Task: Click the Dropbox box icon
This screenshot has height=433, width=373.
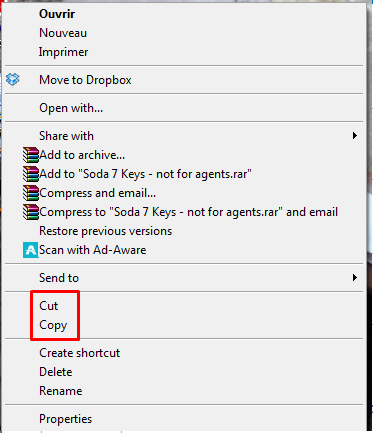Action: pyautogui.click(x=13, y=80)
